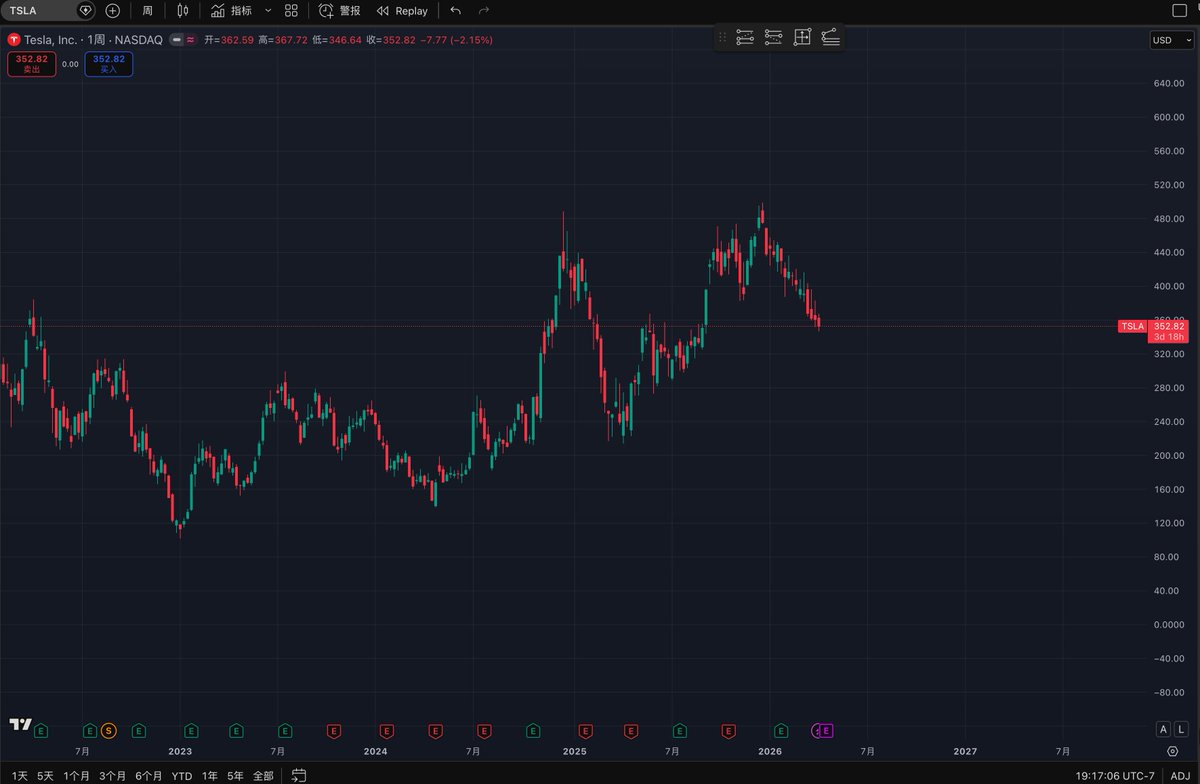Select the 1天 date range
Image resolution: width=1200 pixels, height=784 pixels.
(x=20, y=775)
